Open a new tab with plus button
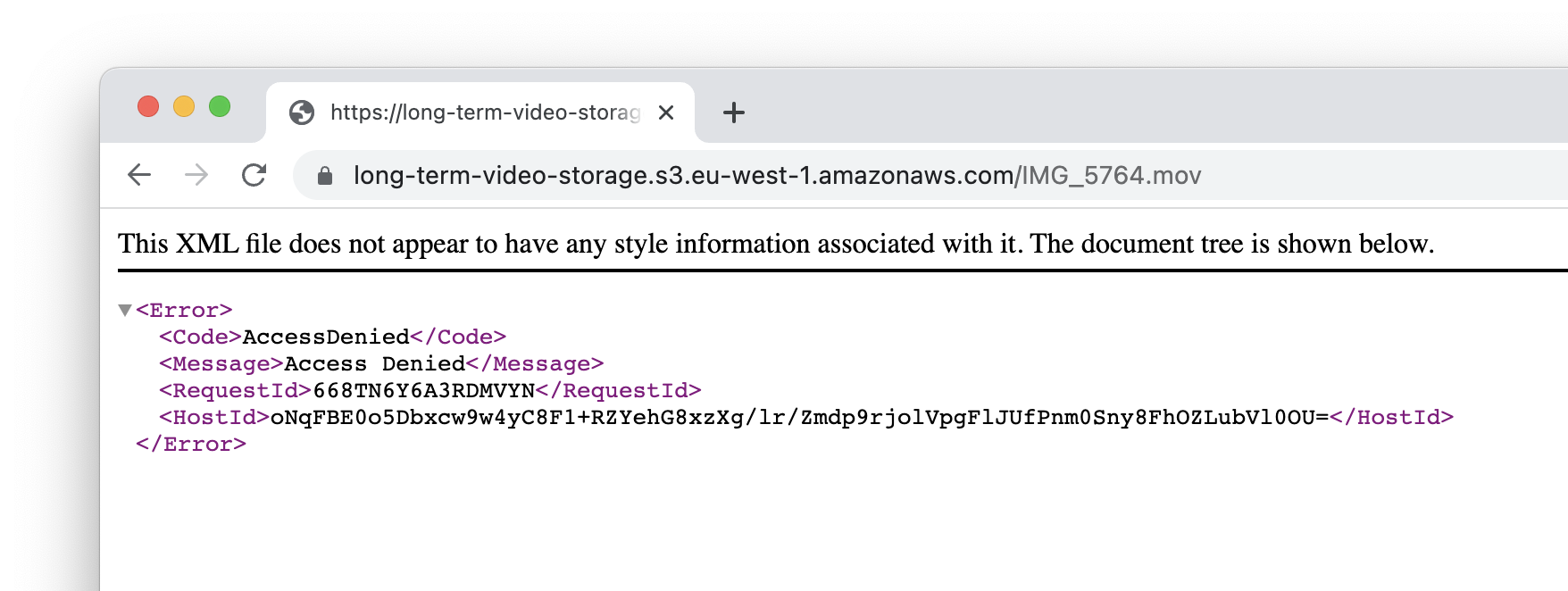1568x591 pixels. (x=734, y=112)
